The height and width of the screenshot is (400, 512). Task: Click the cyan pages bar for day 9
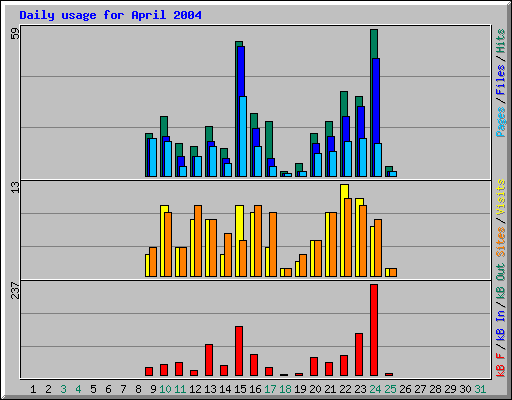[x=153, y=157]
